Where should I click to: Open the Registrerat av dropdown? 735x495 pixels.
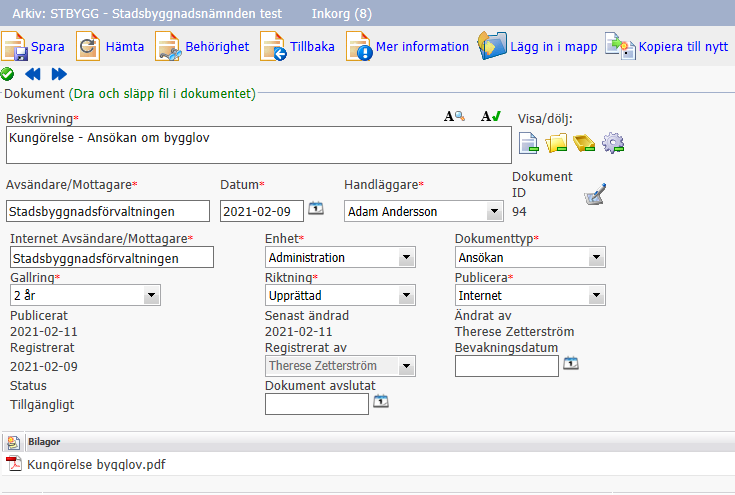pyautogui.click(x=406, y=366)
